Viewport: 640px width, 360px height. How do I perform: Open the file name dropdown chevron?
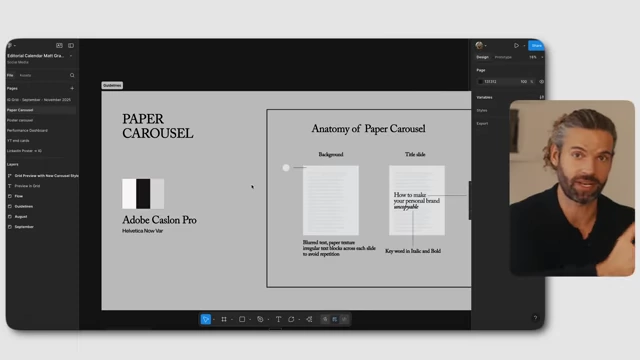(71, 56)
